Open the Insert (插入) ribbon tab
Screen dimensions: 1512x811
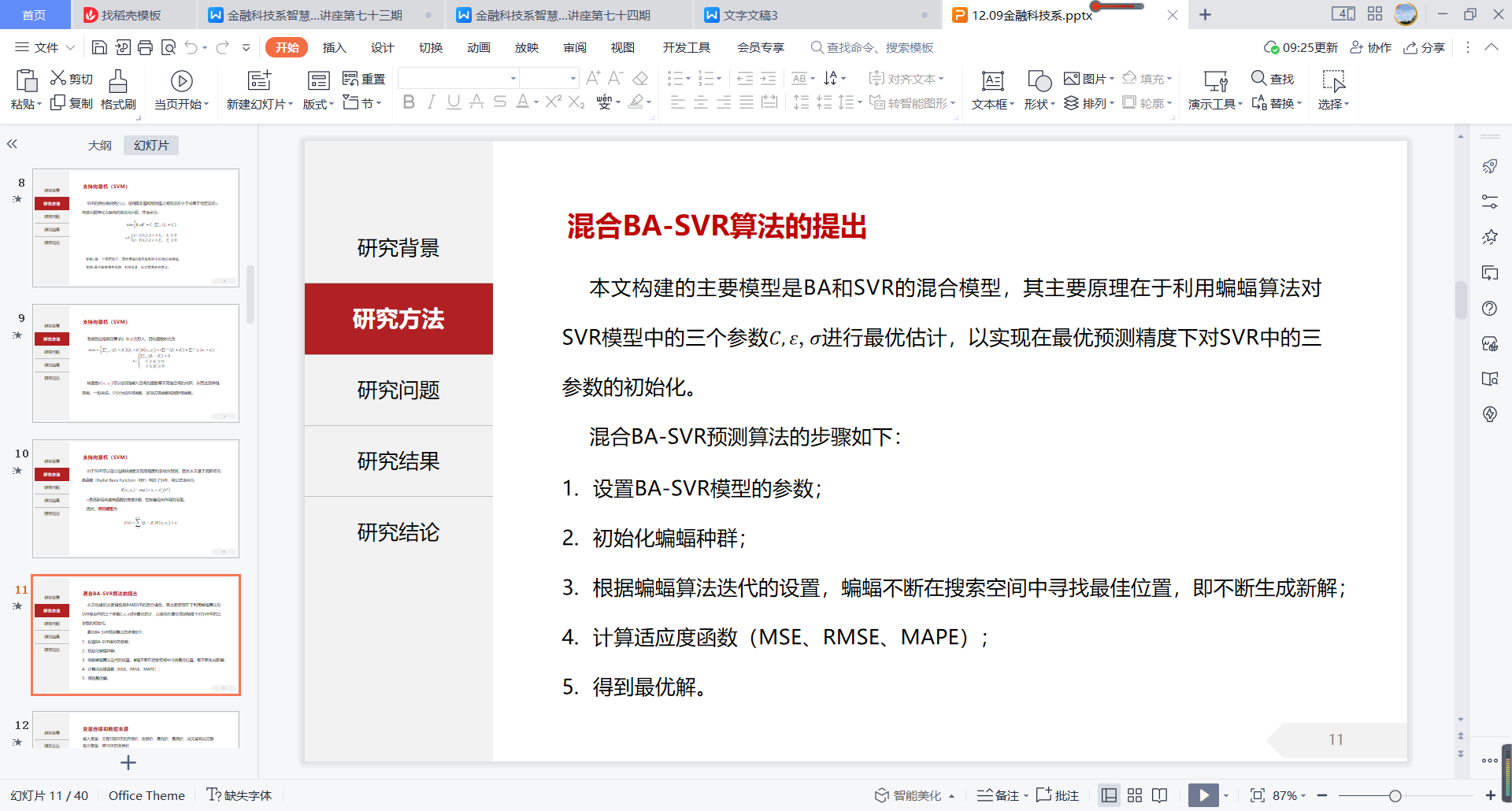[x=334, y=48]
